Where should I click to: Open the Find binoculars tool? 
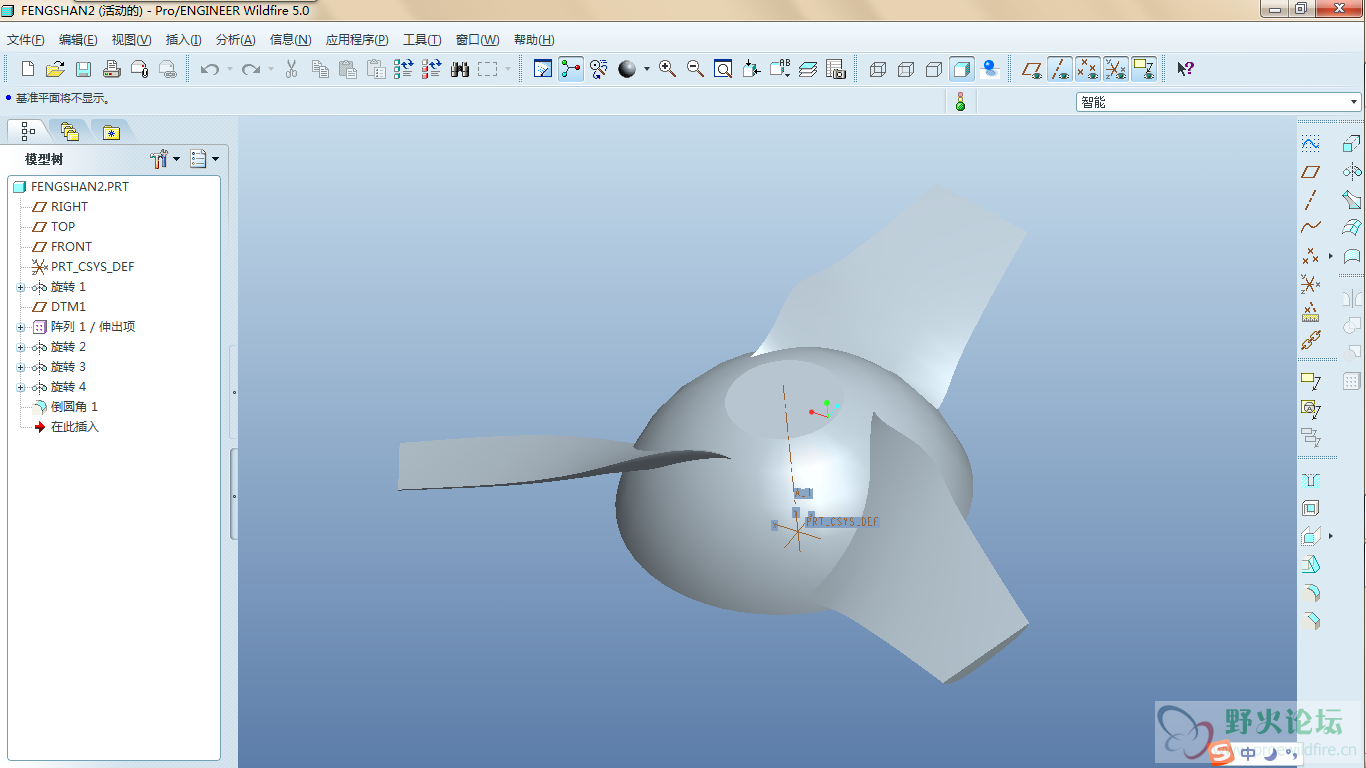pyautogui.click(x=460, y=69)
